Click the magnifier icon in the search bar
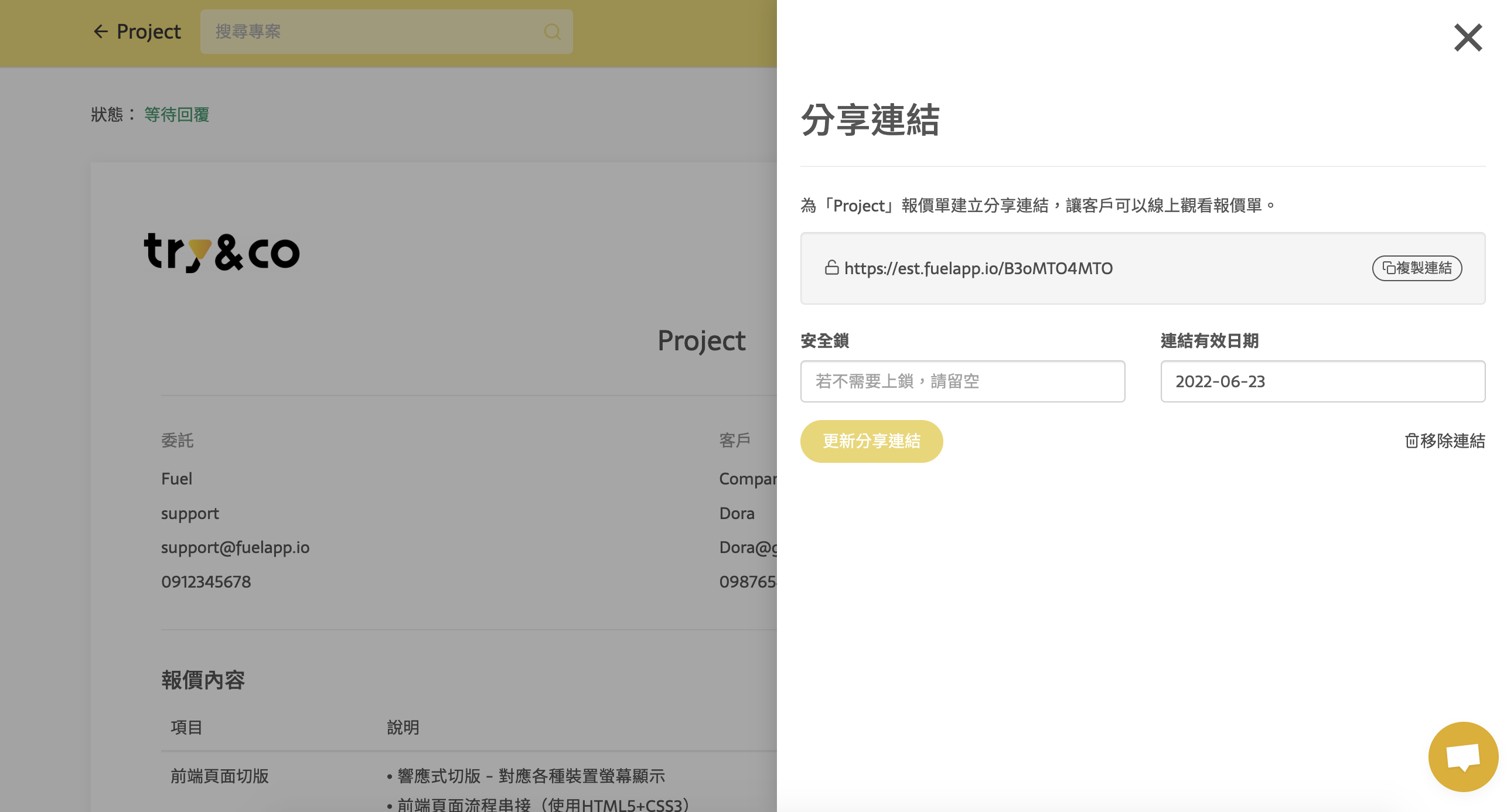This screenshot has height=812, width=1507. pyautogui.click(x=551, y=32)
